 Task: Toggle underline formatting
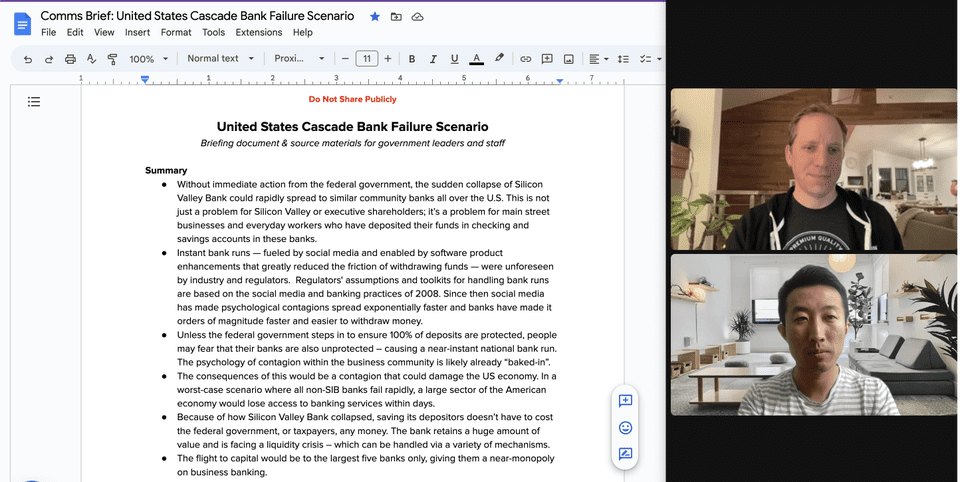454,59
